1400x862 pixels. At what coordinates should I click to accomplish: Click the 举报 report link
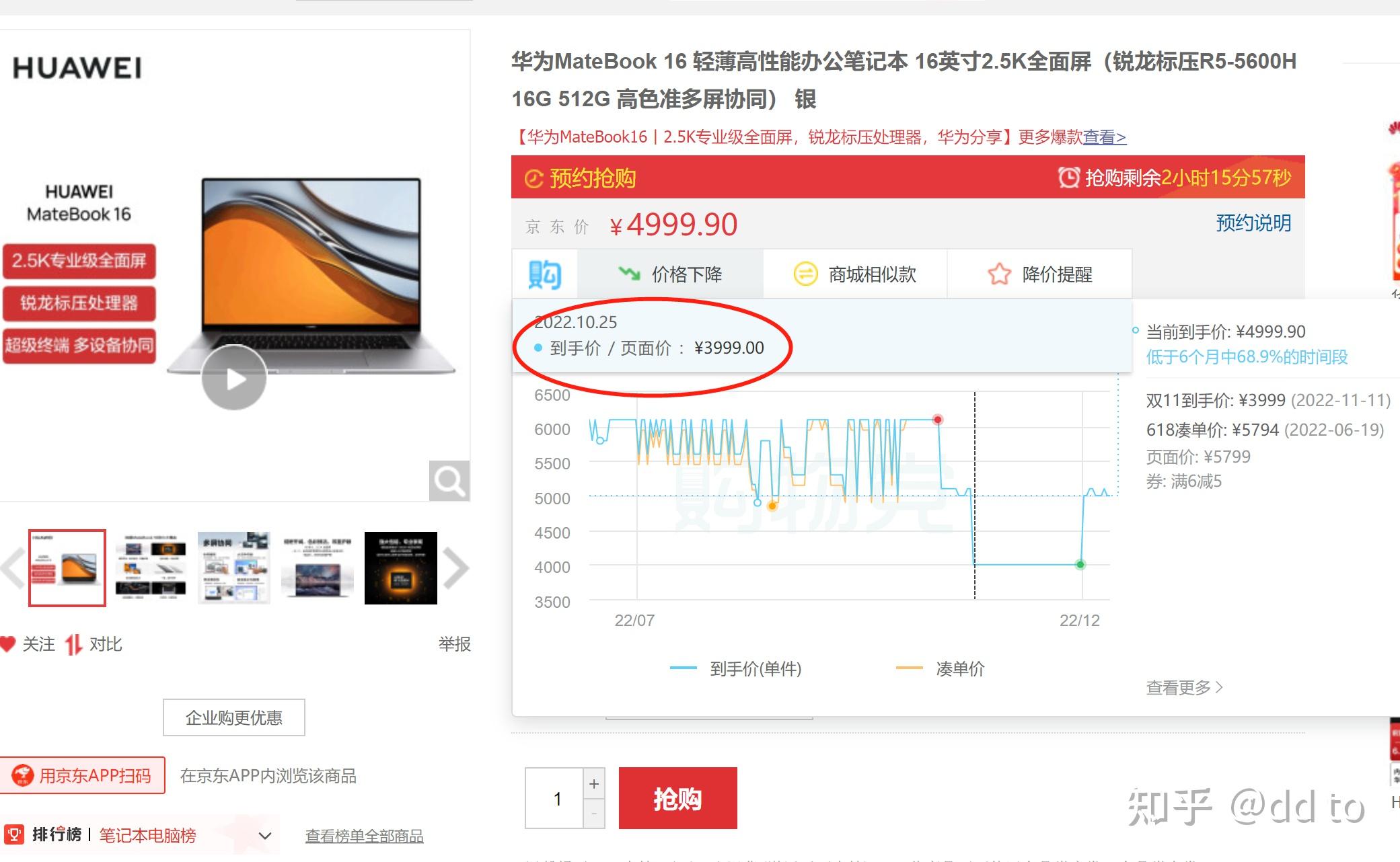(454, 644)
